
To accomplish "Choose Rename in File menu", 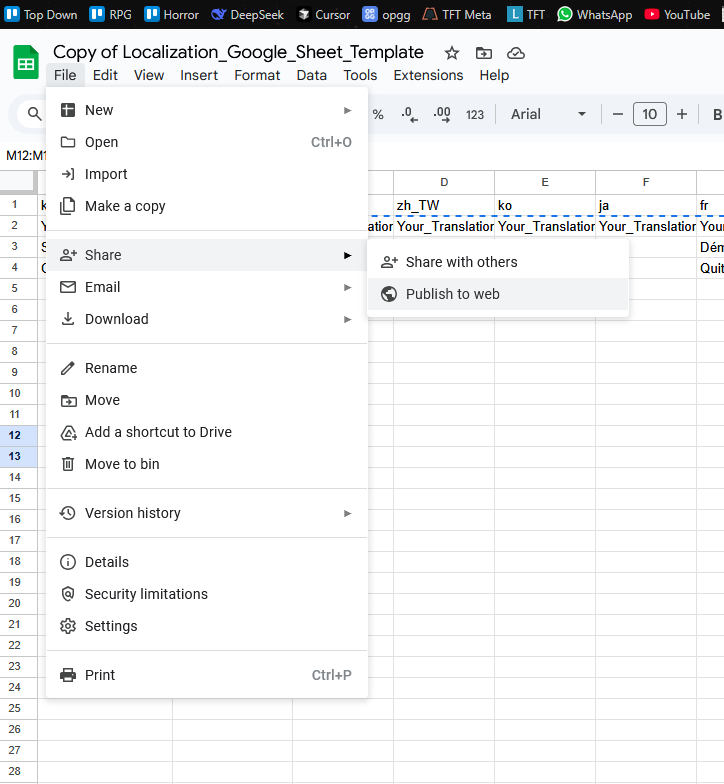I will click(x=206, y=368).
